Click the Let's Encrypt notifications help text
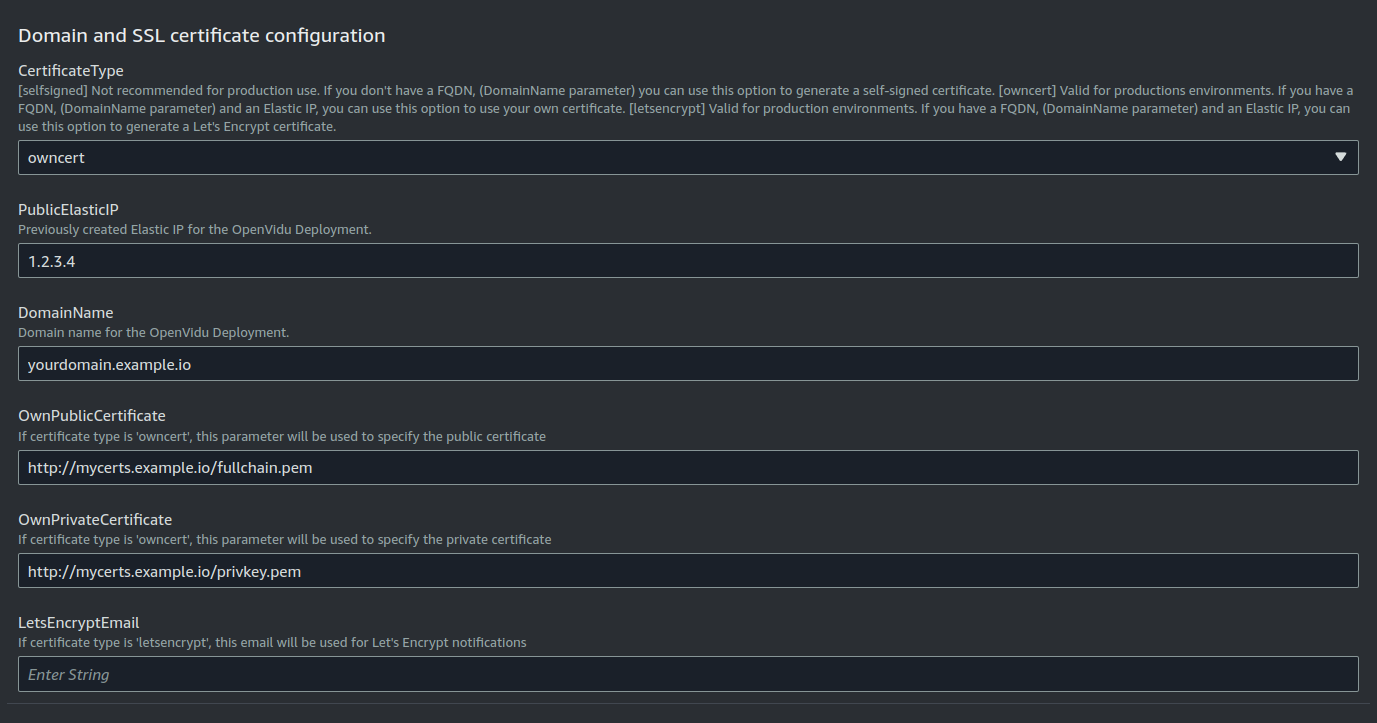This screenshot has height=723, width=1377. [272, 642]
